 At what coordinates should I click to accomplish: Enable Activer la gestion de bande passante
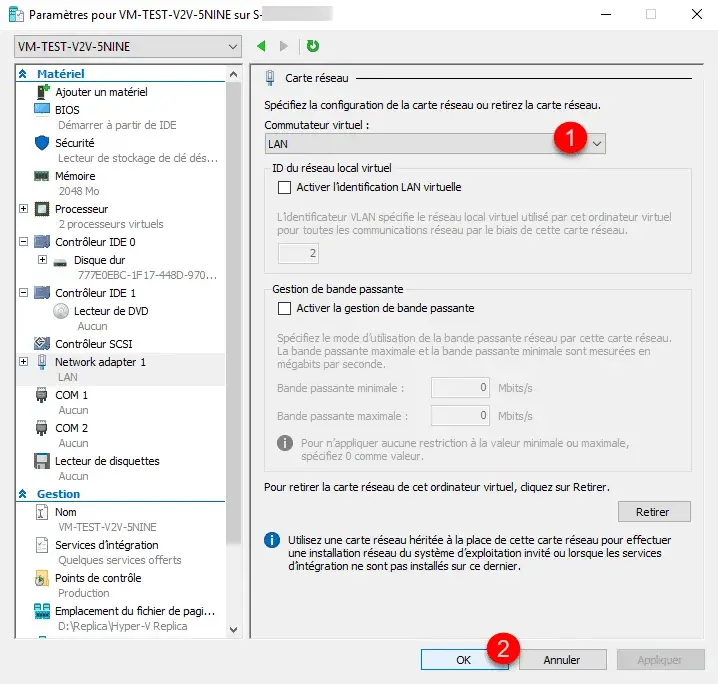pyautogui.click(x=284, y=308)
